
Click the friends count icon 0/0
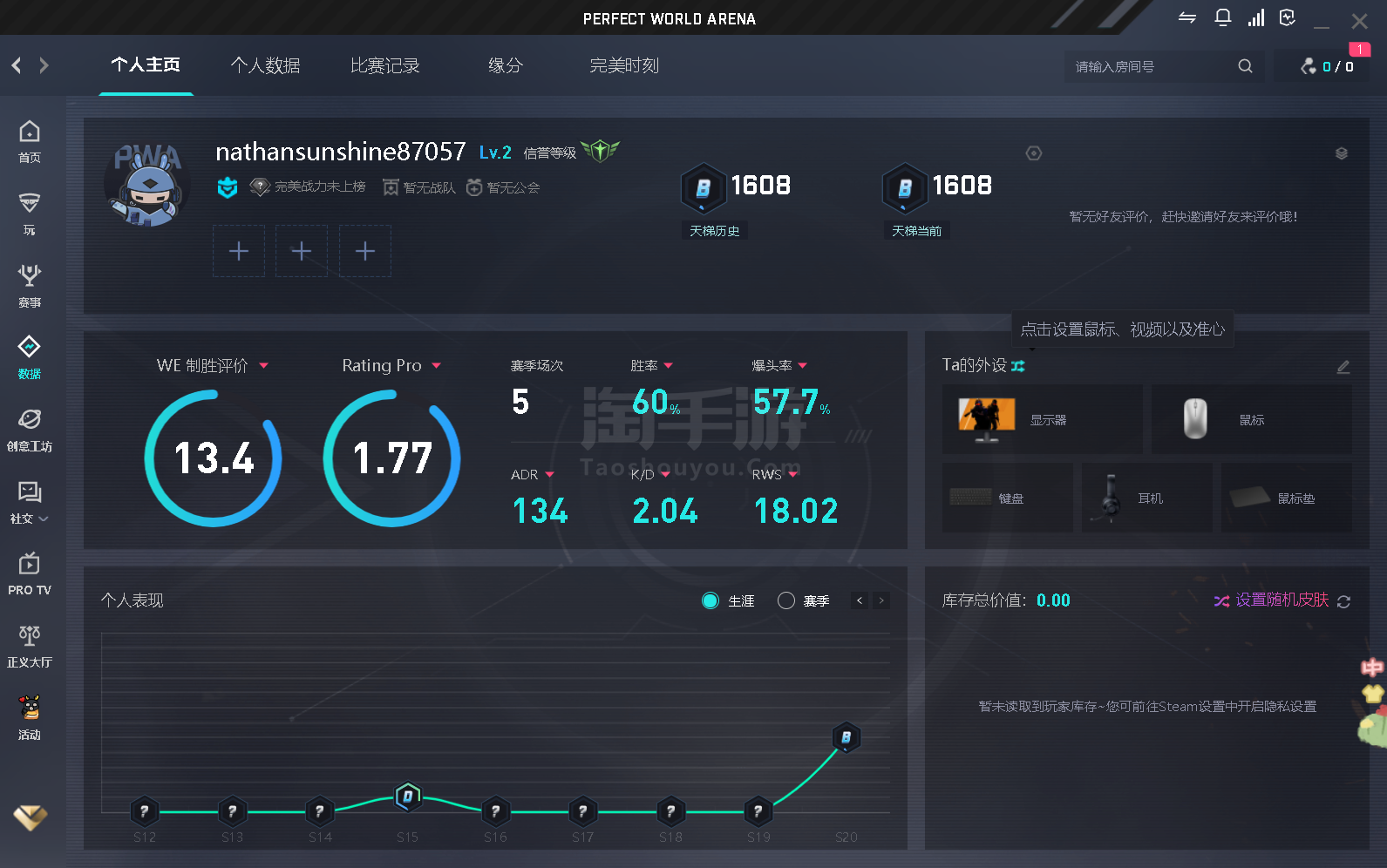[x=1309, y=66]
